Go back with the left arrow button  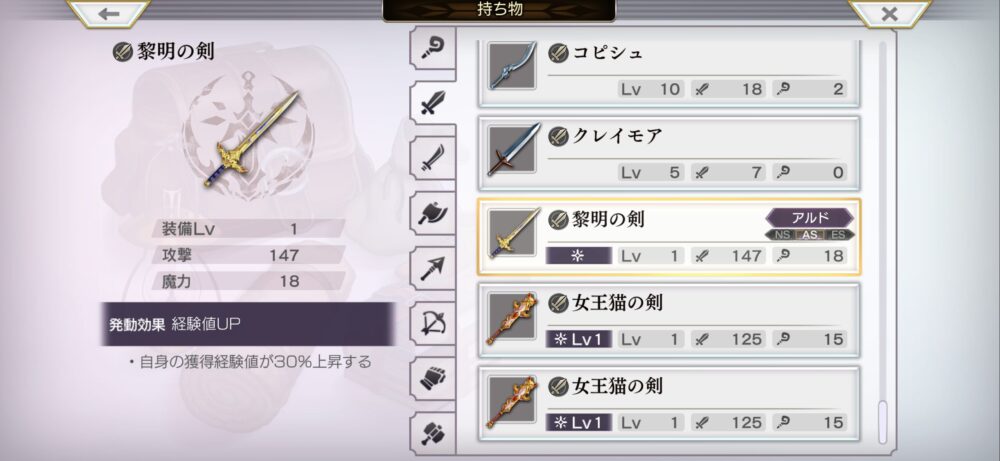pyautogui.click(x=109, y=13)
